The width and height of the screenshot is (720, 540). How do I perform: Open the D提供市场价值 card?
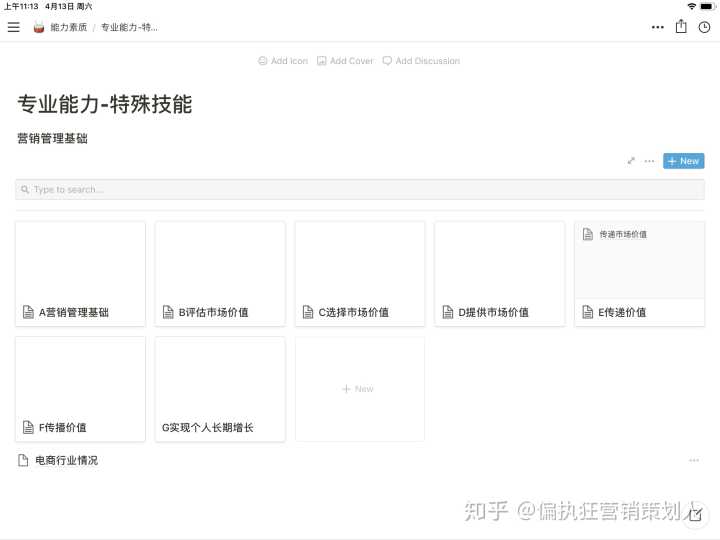click(499, 273)
